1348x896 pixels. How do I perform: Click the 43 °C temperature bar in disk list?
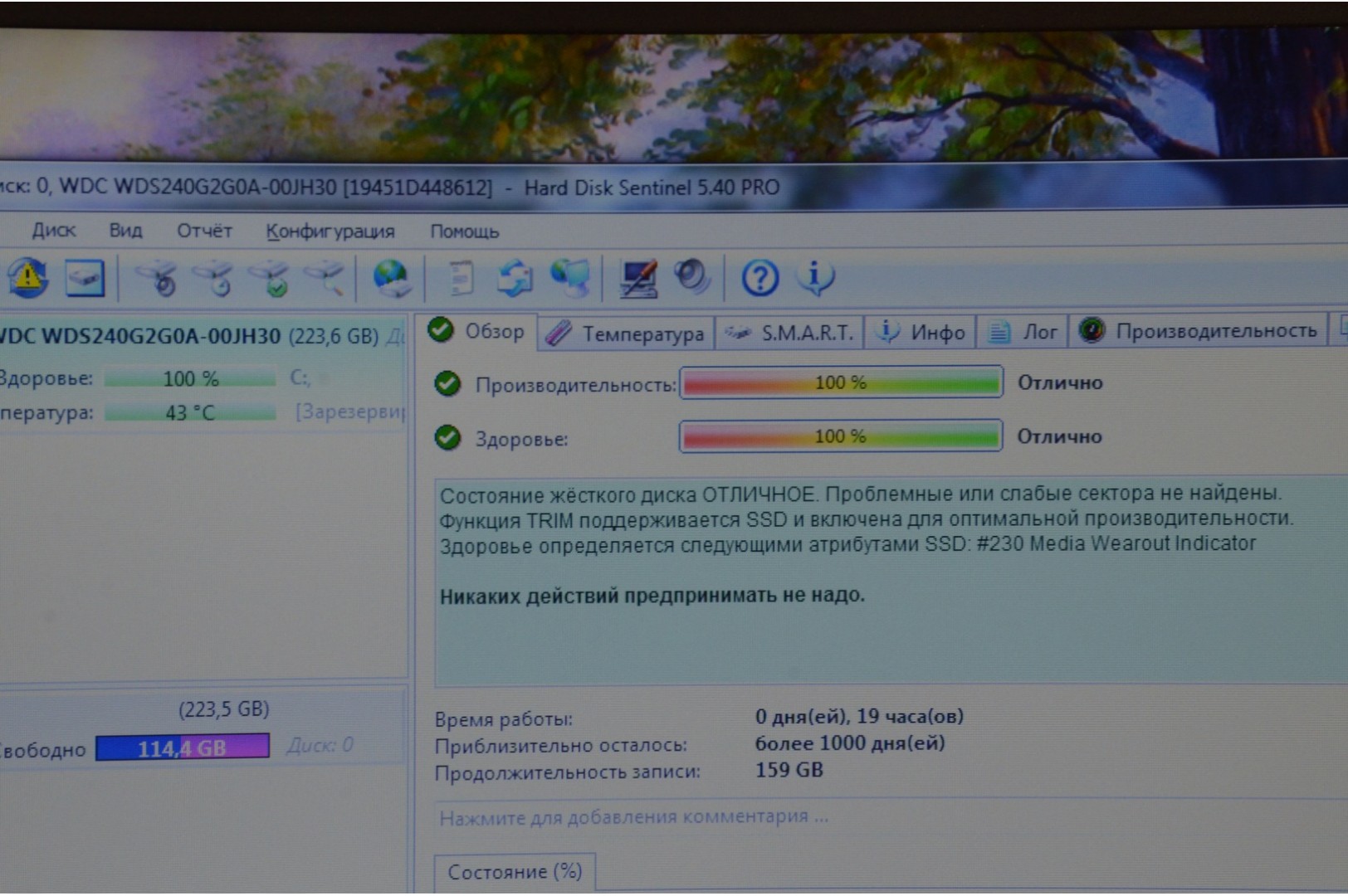tap(190, 412)
